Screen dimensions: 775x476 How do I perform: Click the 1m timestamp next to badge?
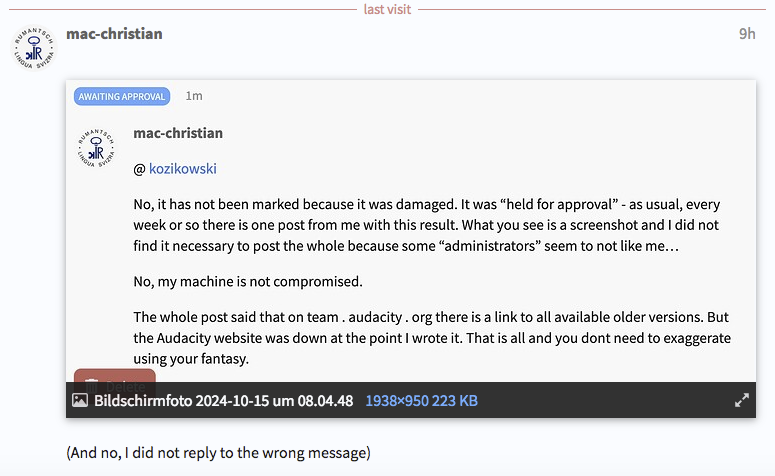click(x=194, y=96)
